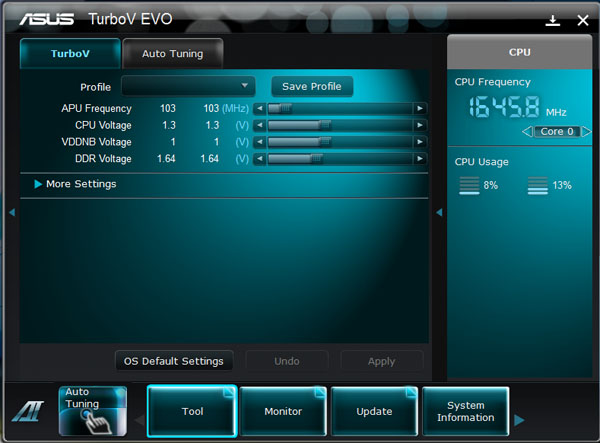Click the CPU Voltage slider thumb
Viewport: 600px width, 443px height.
[x=325, y=125]
